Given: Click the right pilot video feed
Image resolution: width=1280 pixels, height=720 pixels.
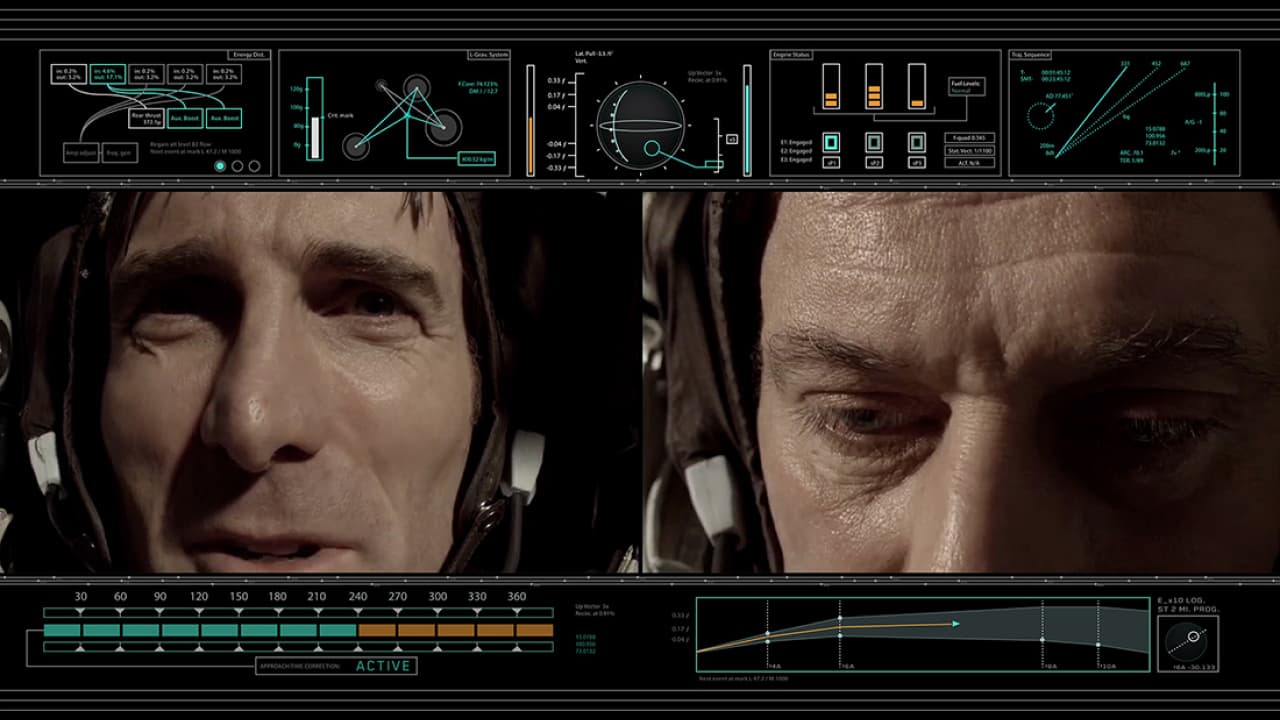Looking at the screenshot, I should click(x=961, y=382).
